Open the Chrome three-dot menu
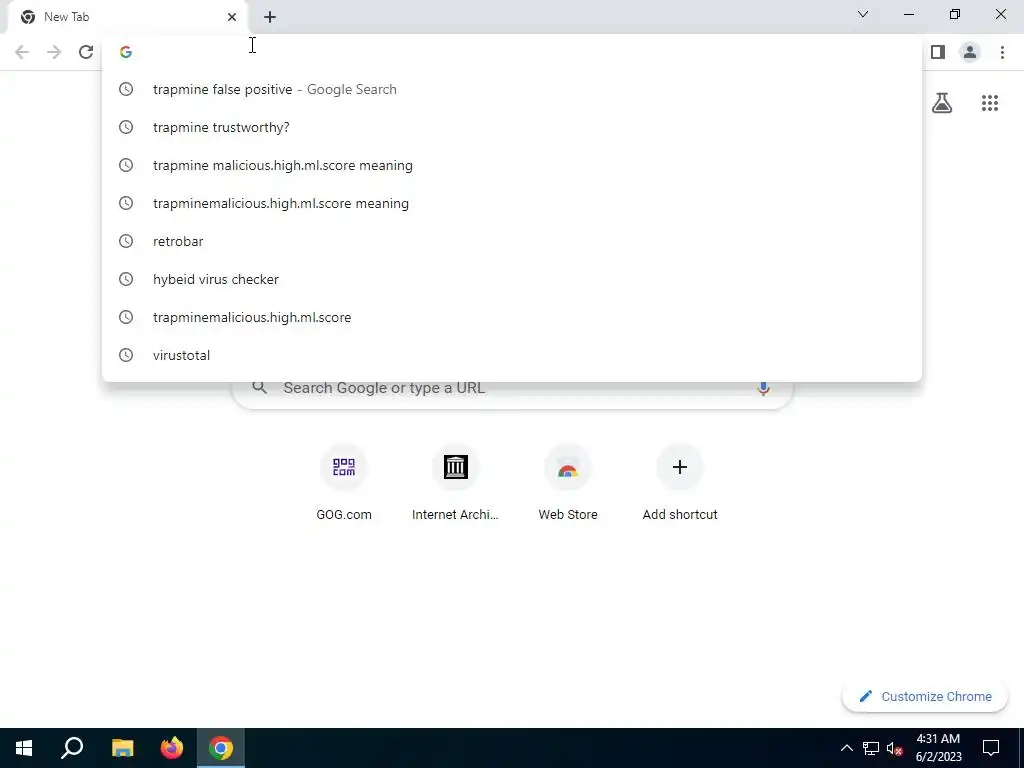Screen dimensions: 1024x768 (x=1002, y=52)
